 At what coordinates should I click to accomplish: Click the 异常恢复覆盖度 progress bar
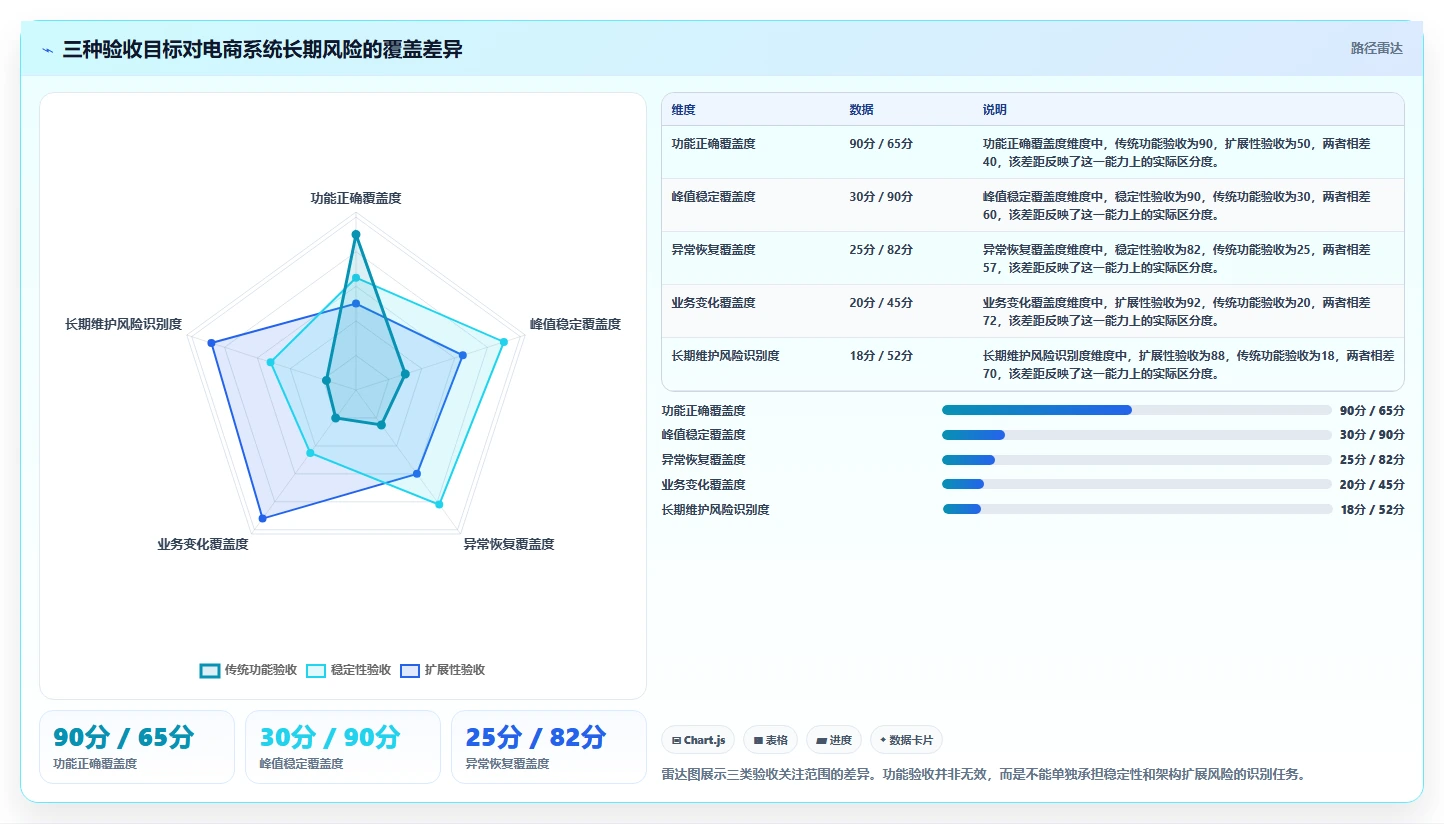click(1137, 460)
